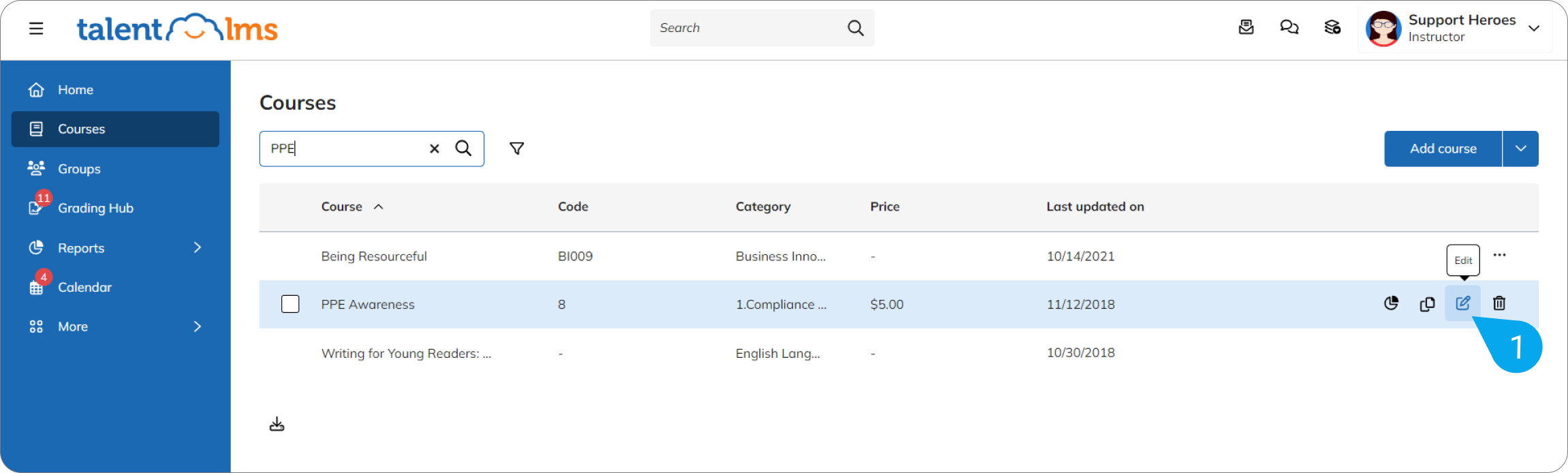The image size is (1568, 473).
Task: Open reports pie chart icon for PPE Awareness
Action: [x=1392, y=303]
